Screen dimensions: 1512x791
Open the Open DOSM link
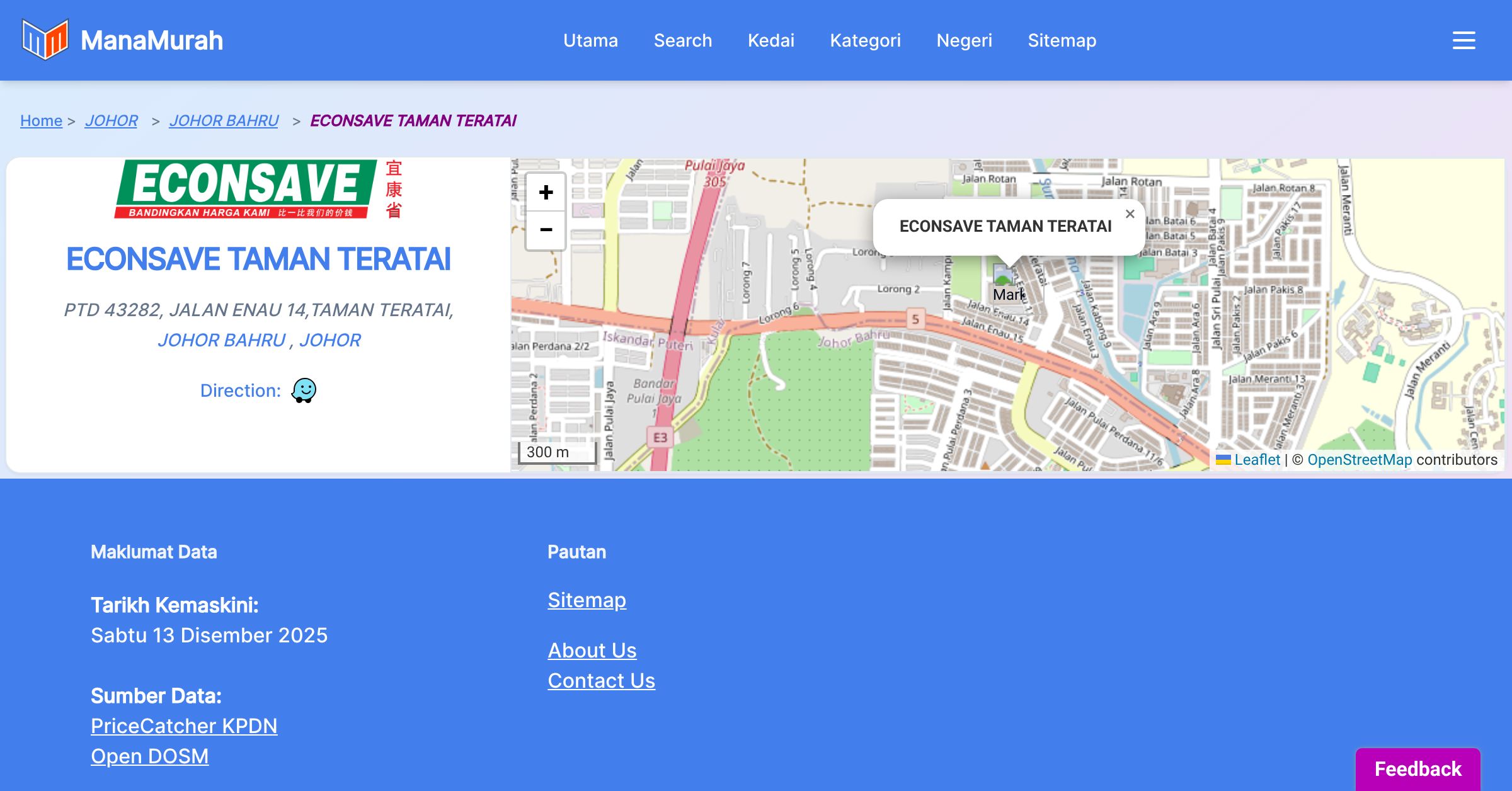149,756
